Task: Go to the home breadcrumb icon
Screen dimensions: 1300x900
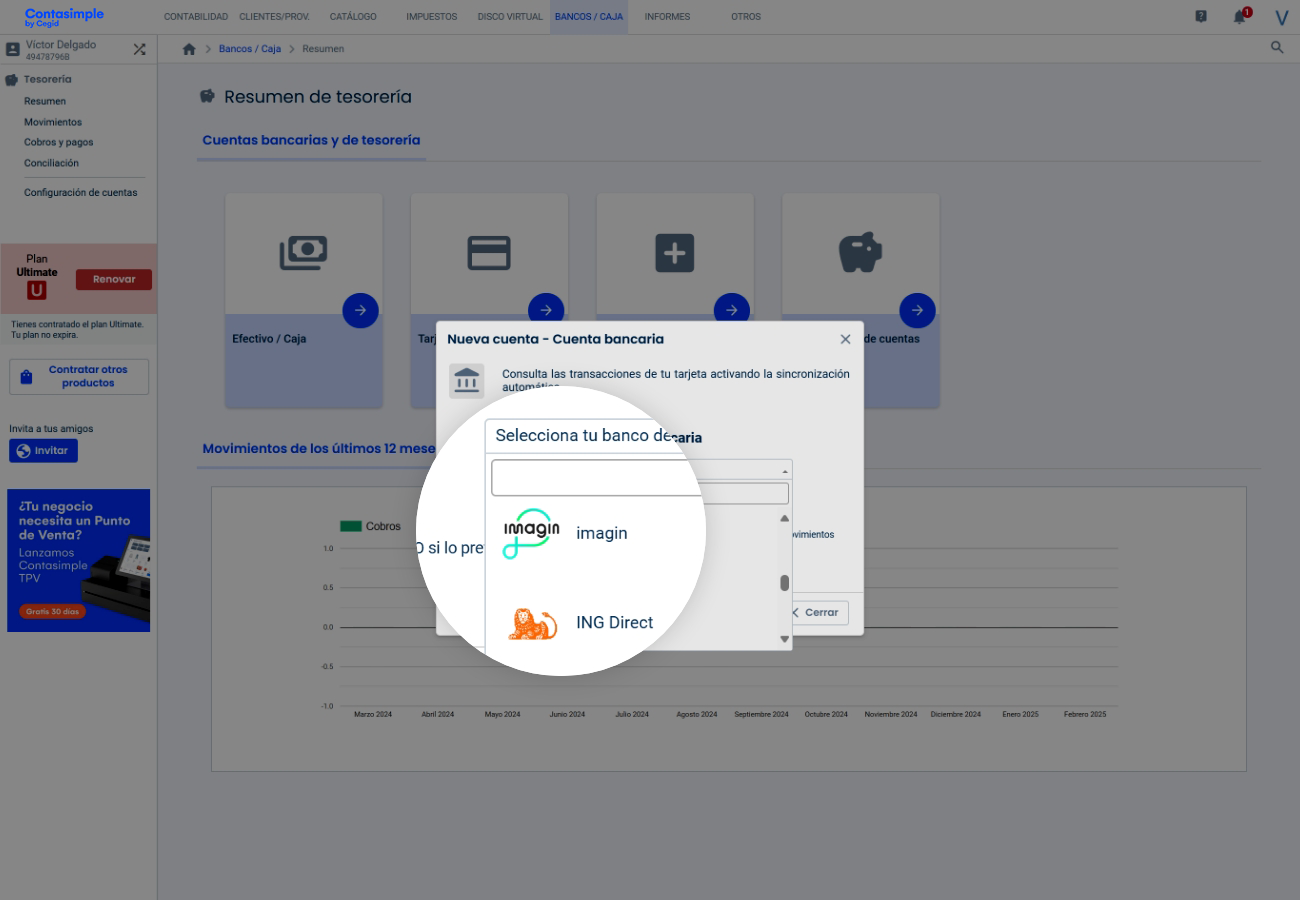Action: click(189, 49)
